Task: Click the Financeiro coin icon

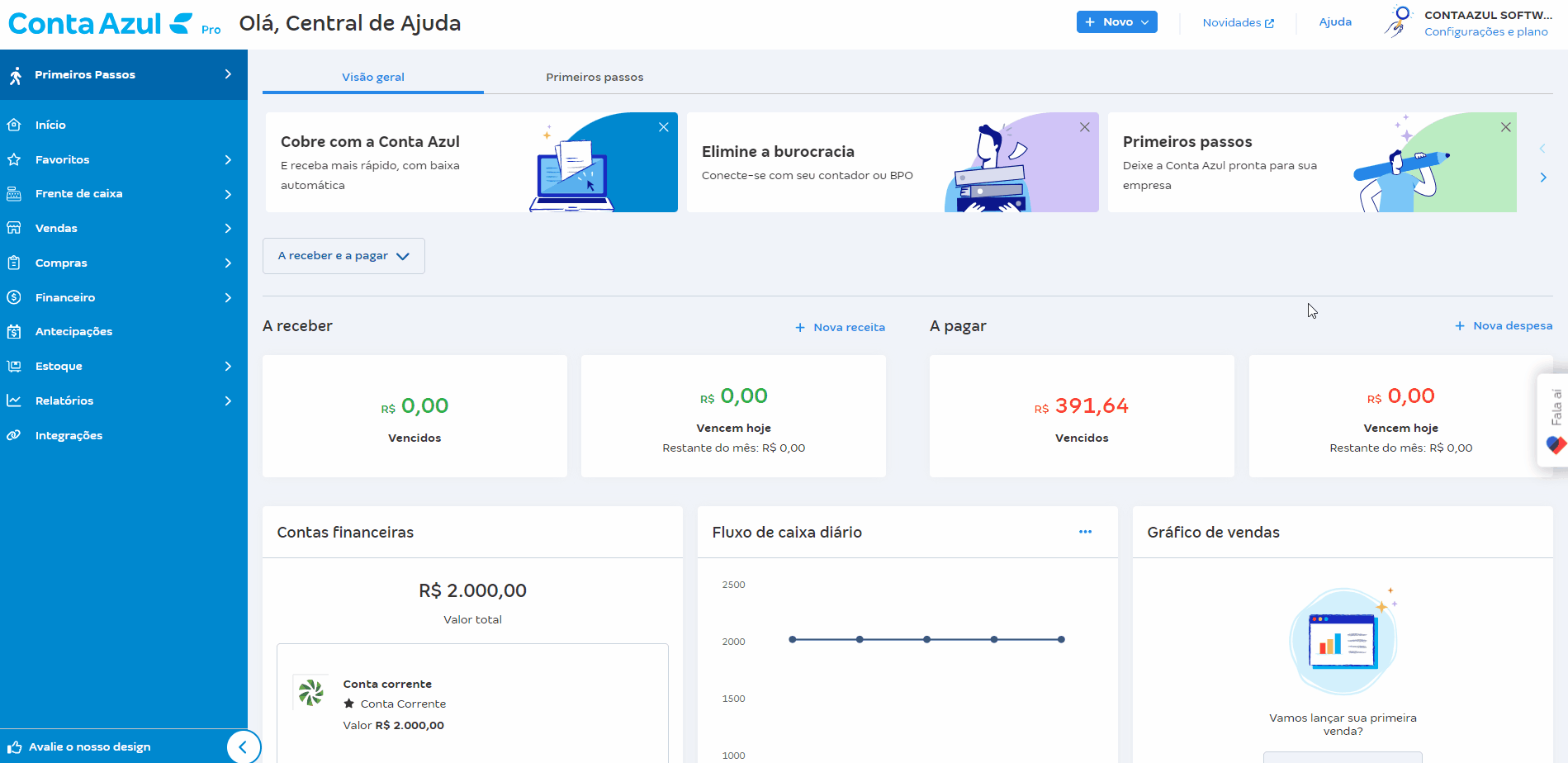Action: point(14,297)
